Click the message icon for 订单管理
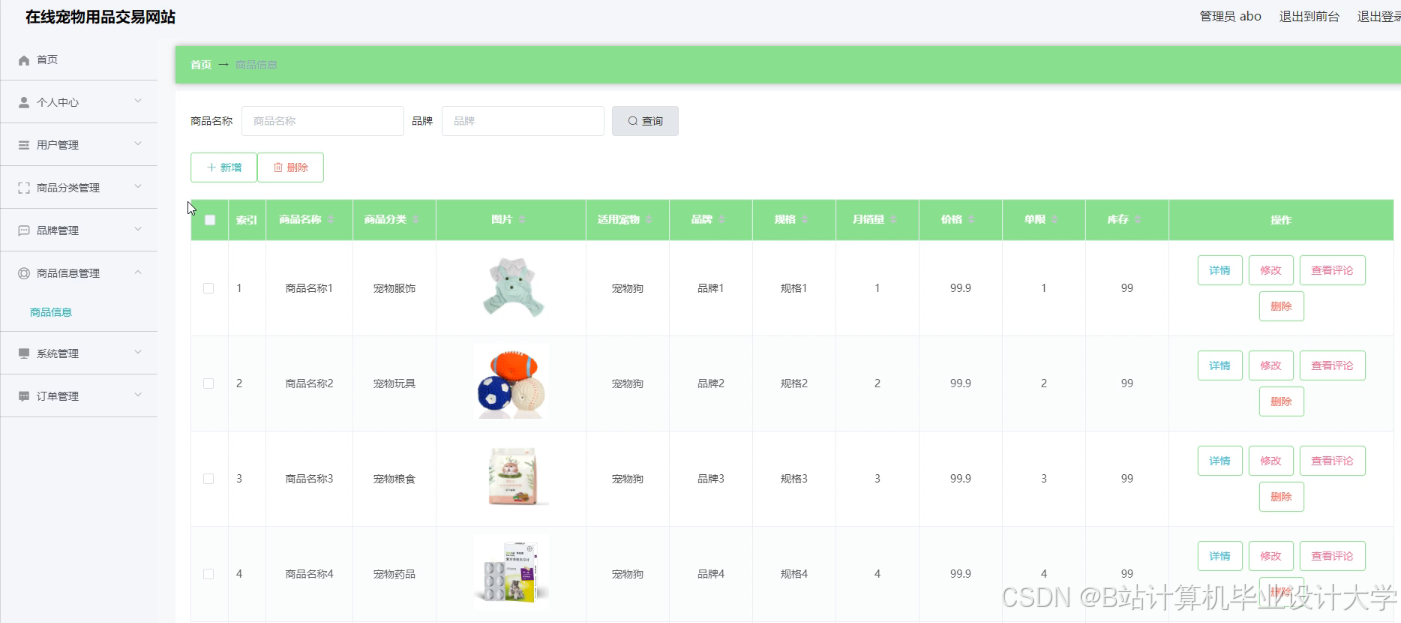 (x=24, y=396)
